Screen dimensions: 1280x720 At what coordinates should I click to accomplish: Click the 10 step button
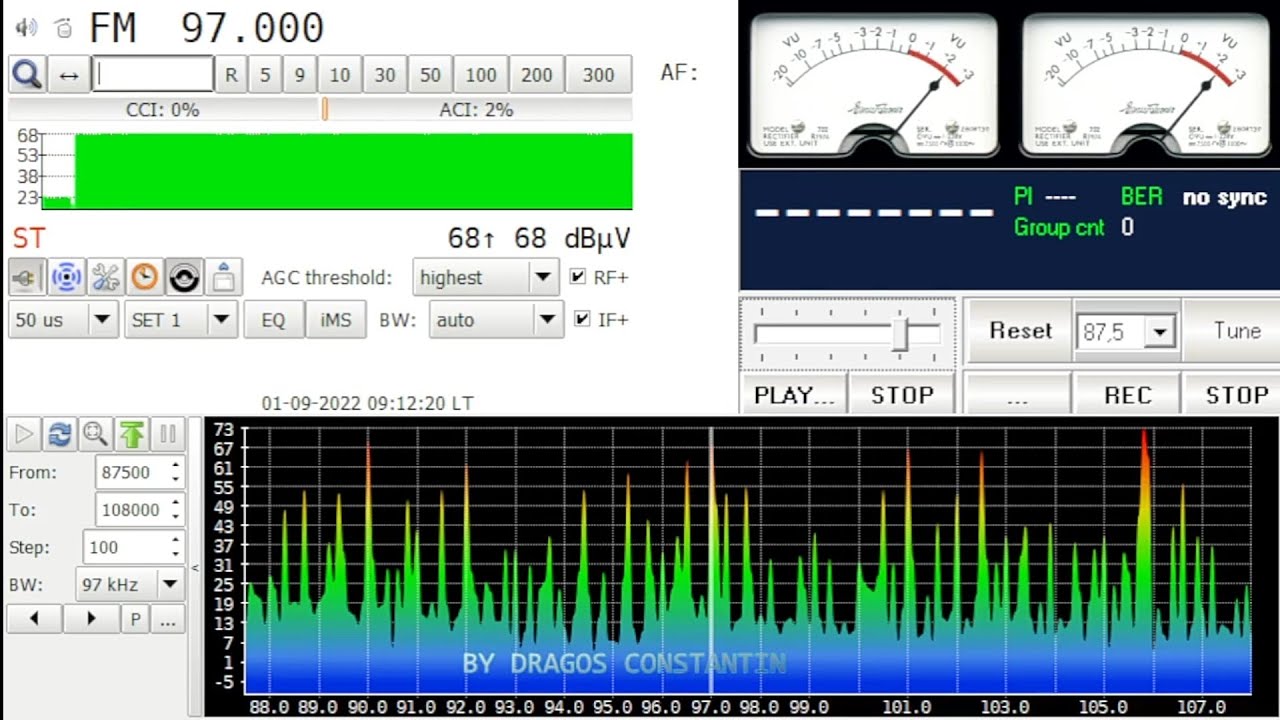(340, 75)
